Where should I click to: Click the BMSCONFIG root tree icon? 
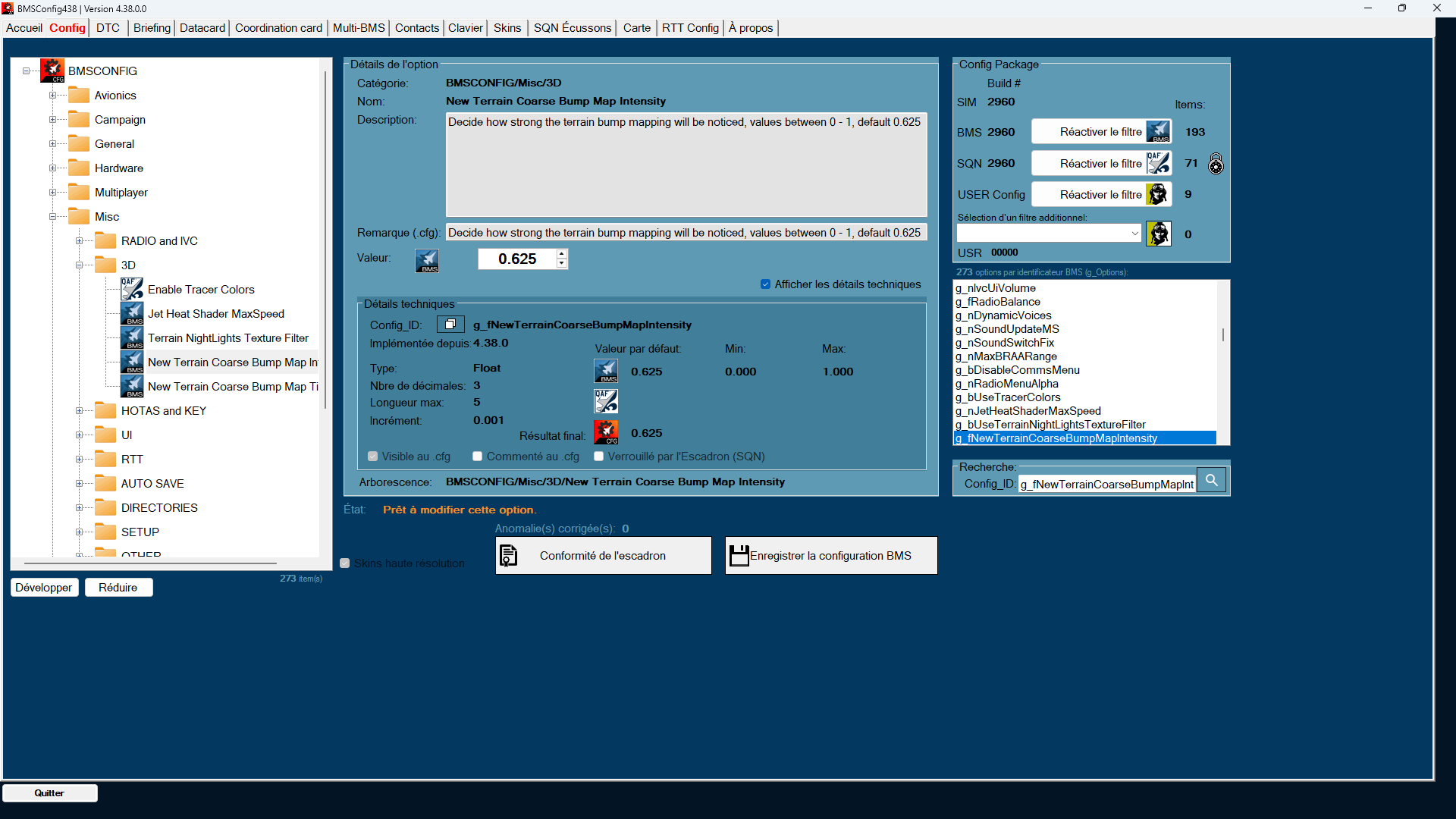coord(52,71)
